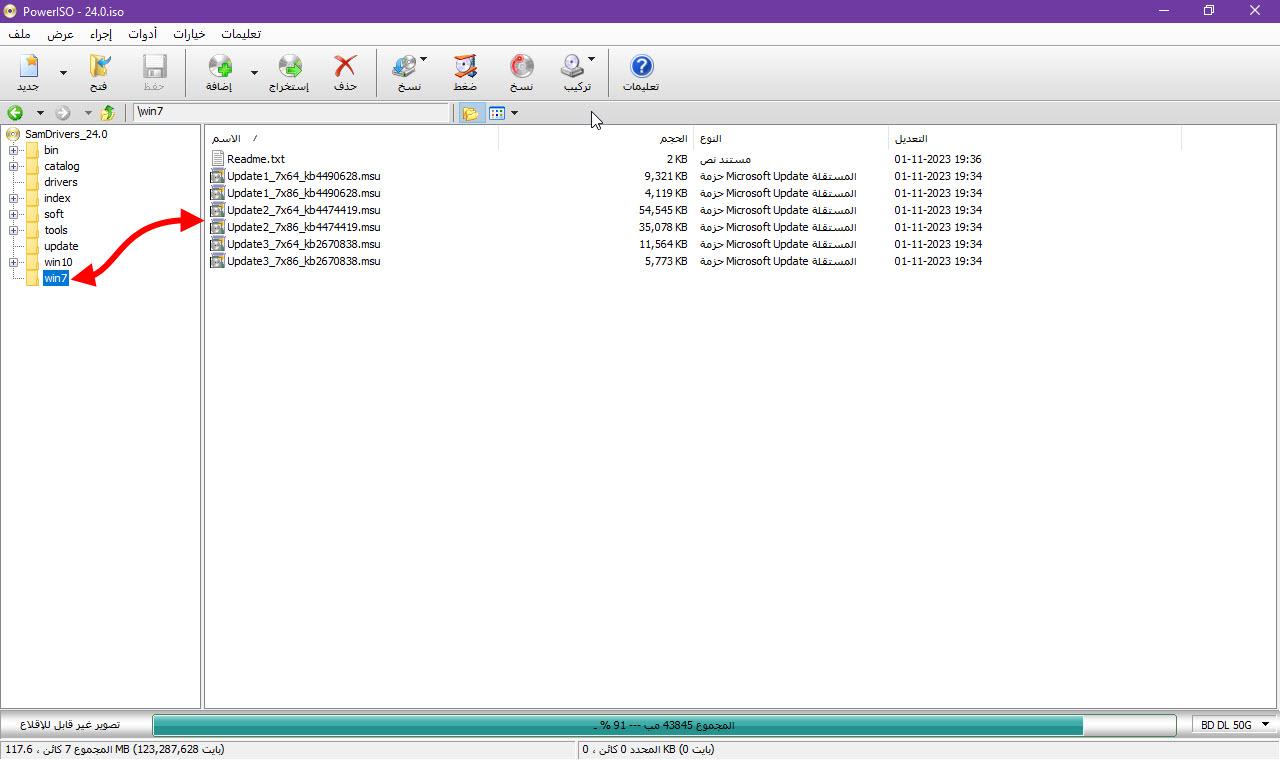1280x760 pixels.
Task: Toggle the folder tree pane icon
Action: pyautogui.click(x=470, y=113)
